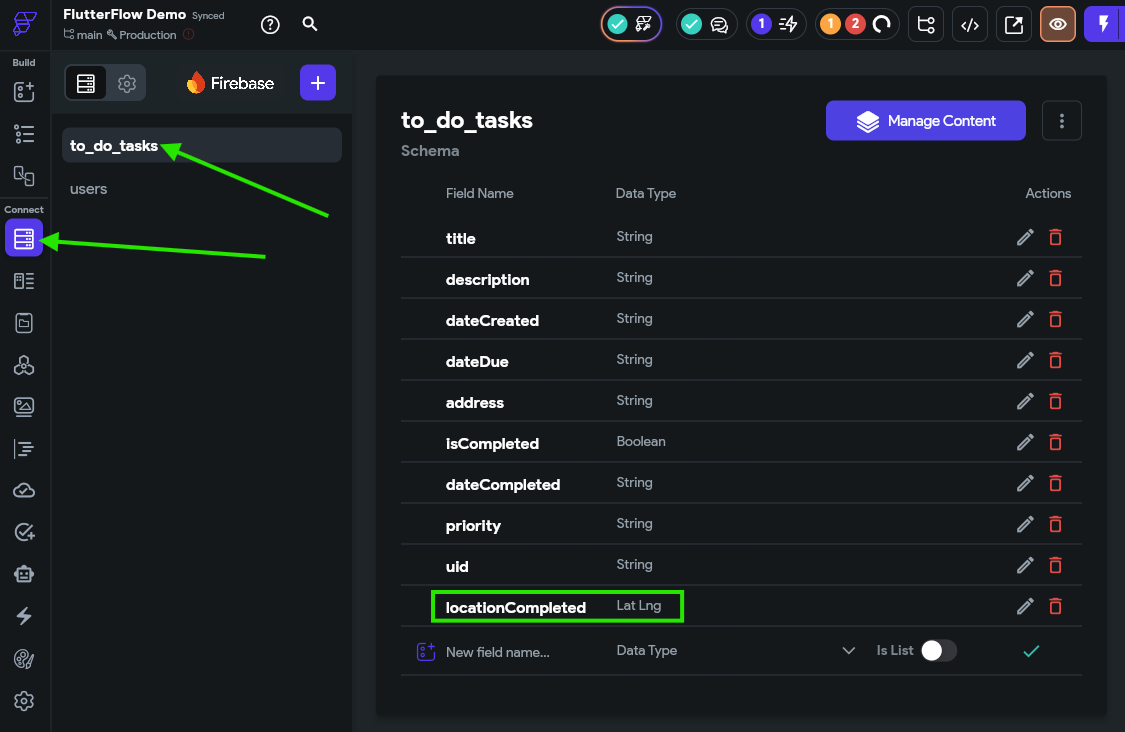Open the developer code view icon
This screenshot has width=1125, height=732.
tap(969, 24)
